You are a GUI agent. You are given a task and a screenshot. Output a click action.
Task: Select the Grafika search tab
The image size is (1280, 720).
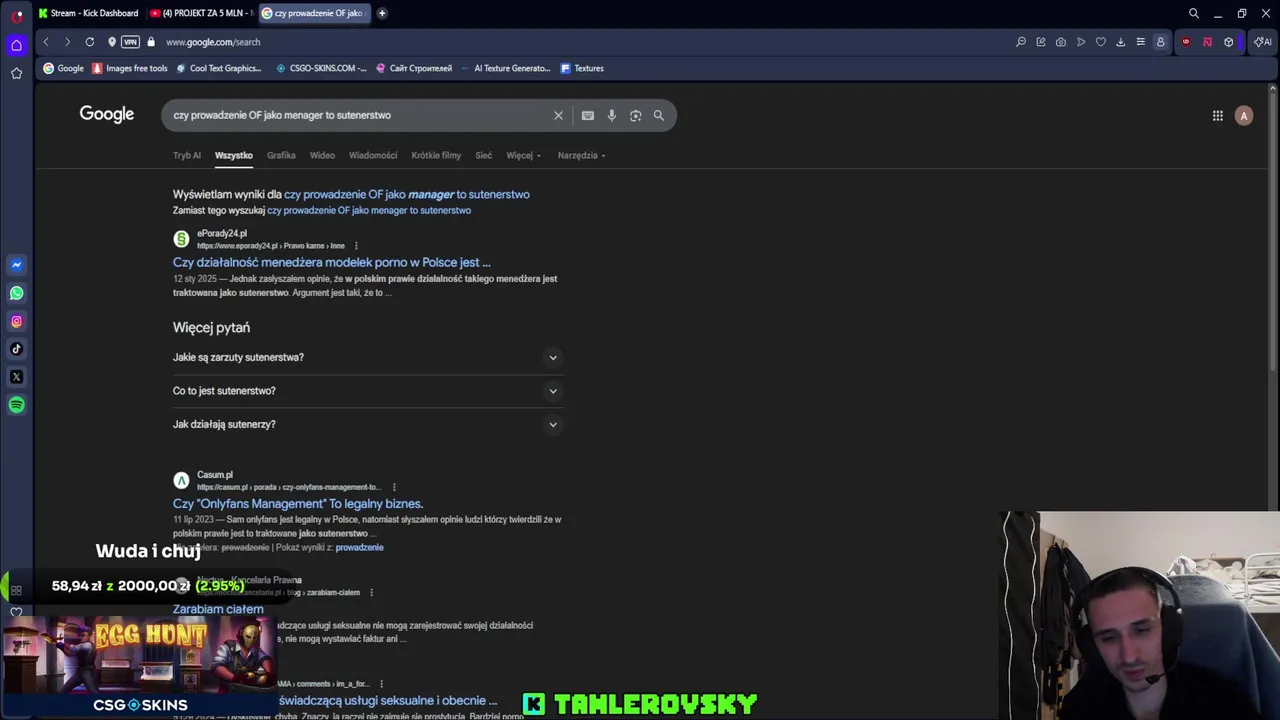[x=281, y=155]
